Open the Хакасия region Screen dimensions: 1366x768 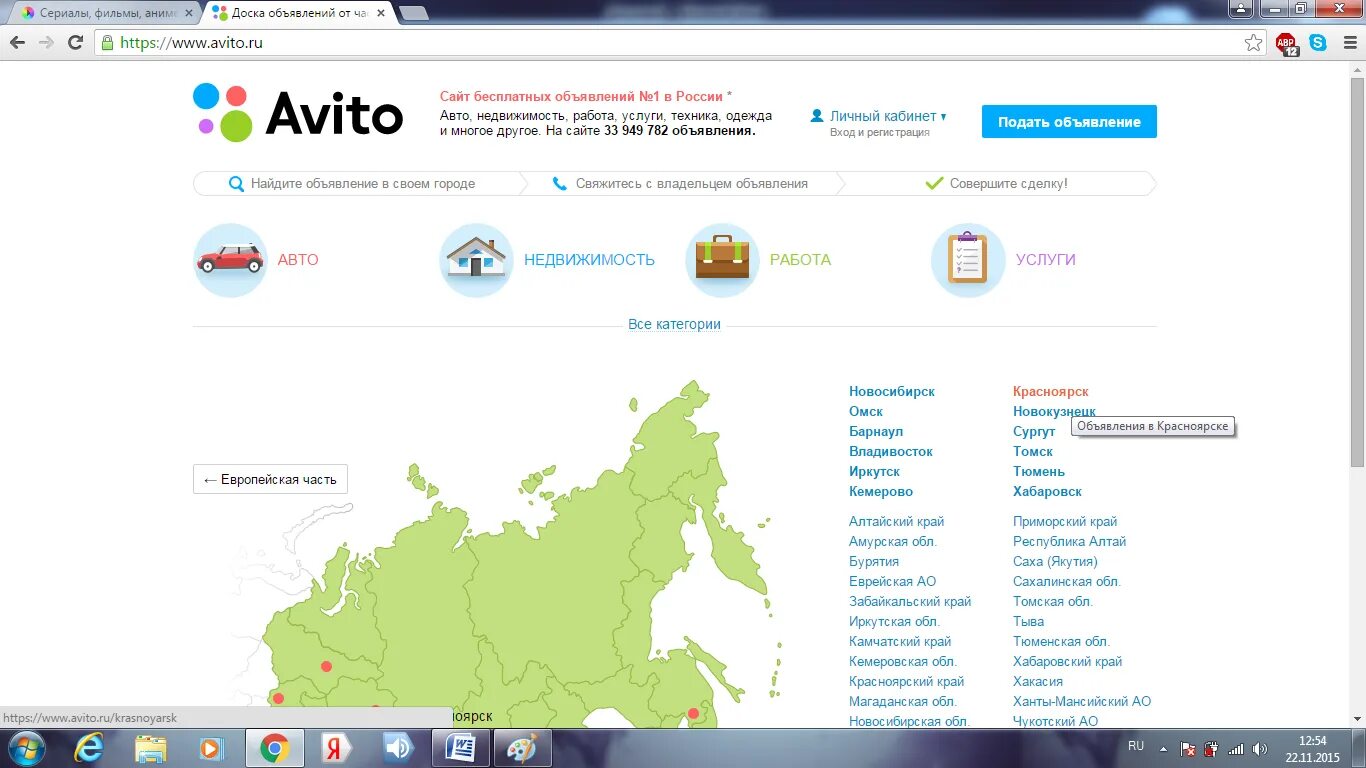pyautogui.click(x=1038, y=681)
